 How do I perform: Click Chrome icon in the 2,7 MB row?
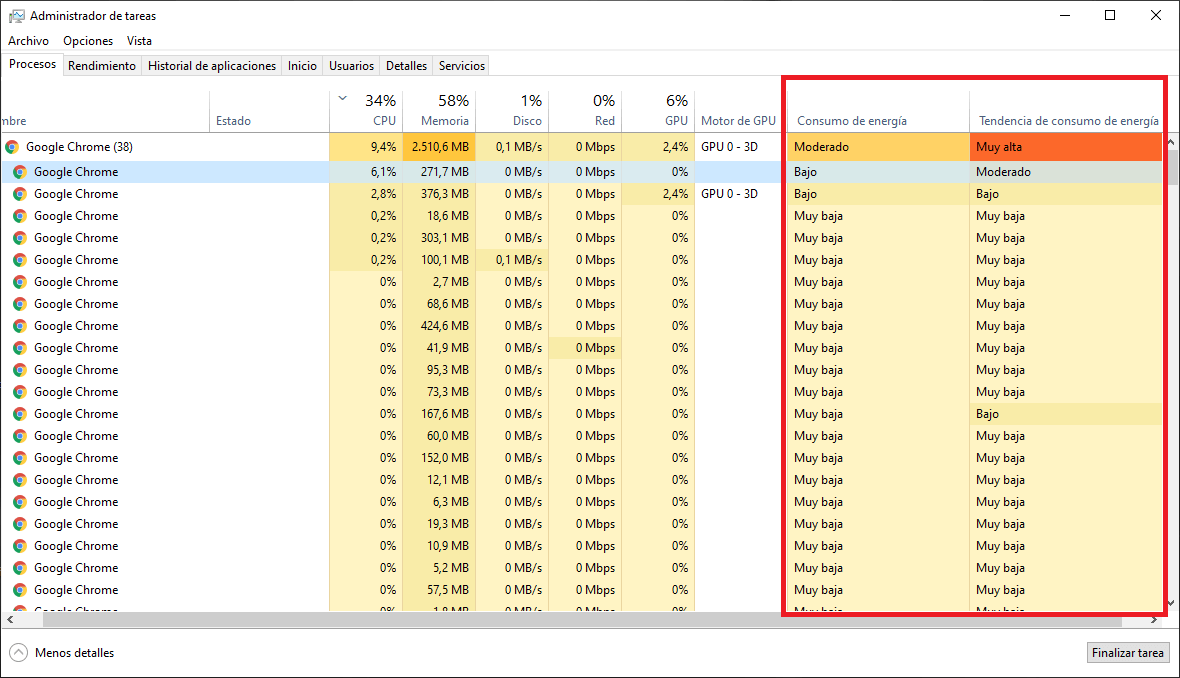tap(20, 282)
